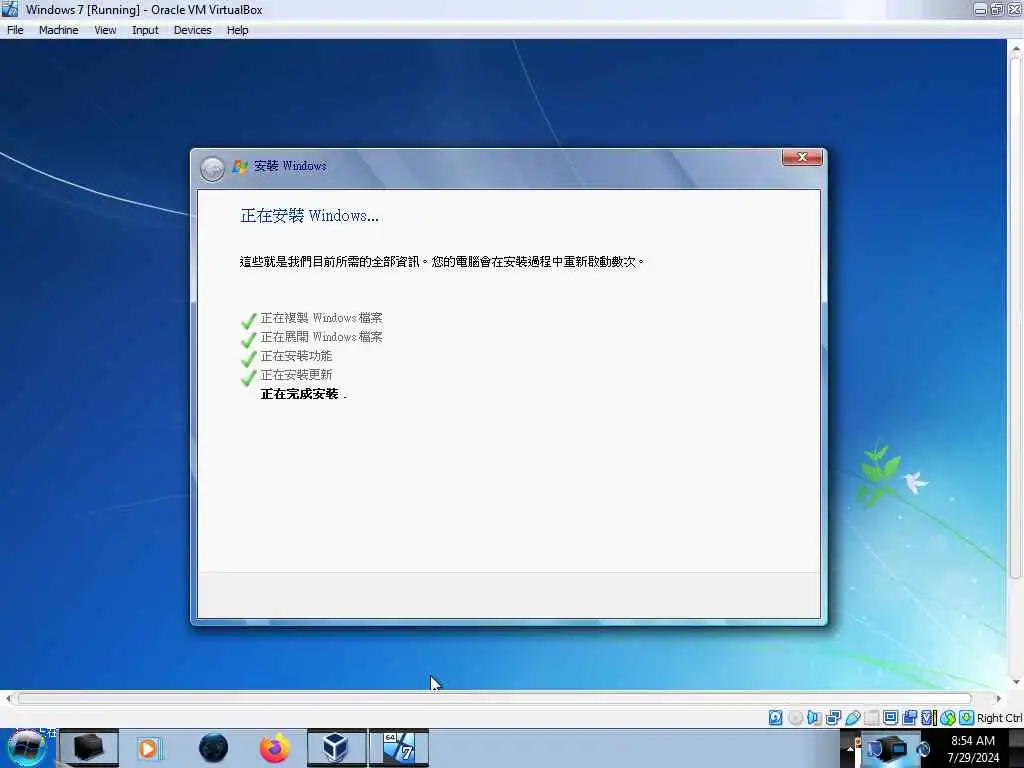Close the Install Windows dialog
The height and width of the screenshot is (768, 1024).
pos(802,157)
